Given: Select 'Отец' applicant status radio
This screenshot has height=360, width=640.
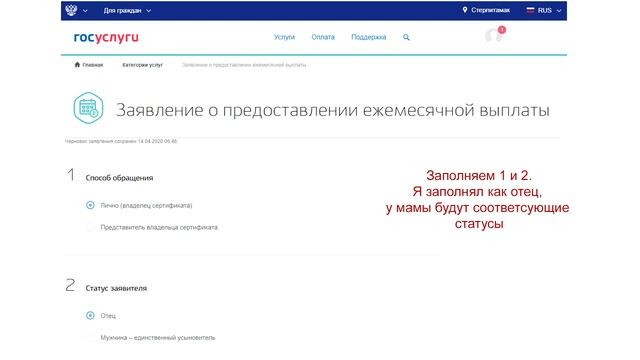Looking at the screenshot, I should tap(90, 315).
